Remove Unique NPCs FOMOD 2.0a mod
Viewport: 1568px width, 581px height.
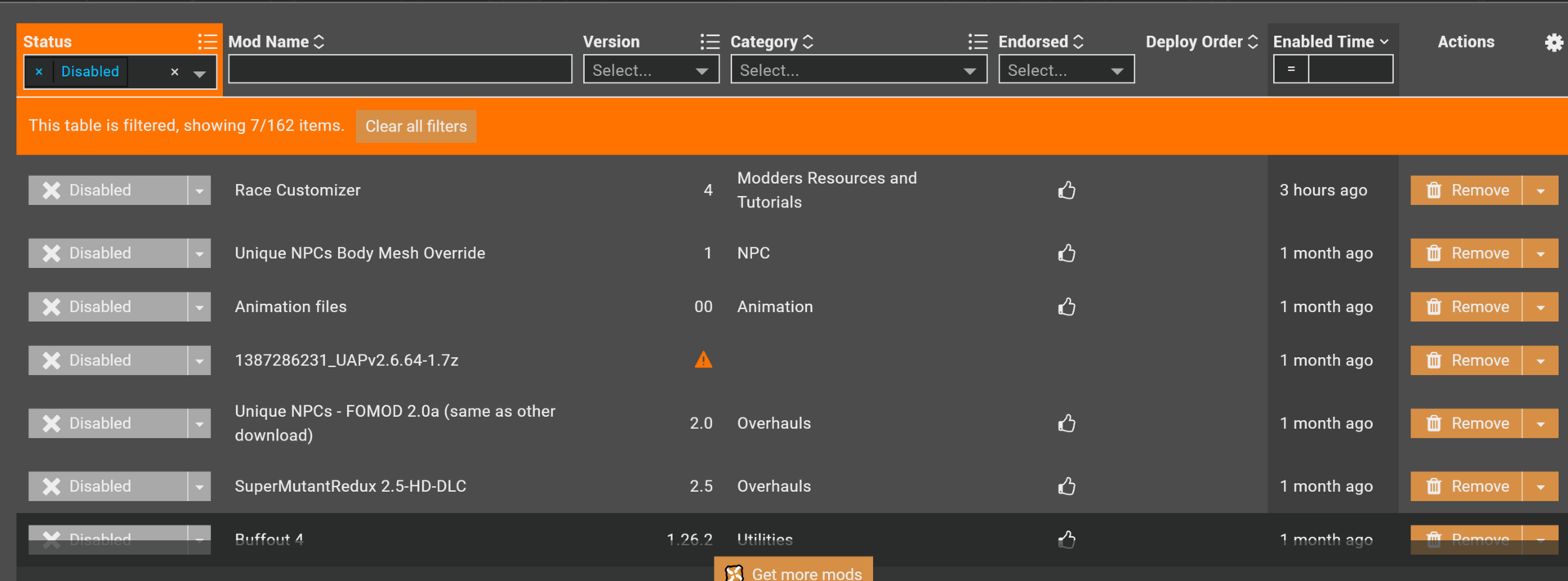[1466, 423]
